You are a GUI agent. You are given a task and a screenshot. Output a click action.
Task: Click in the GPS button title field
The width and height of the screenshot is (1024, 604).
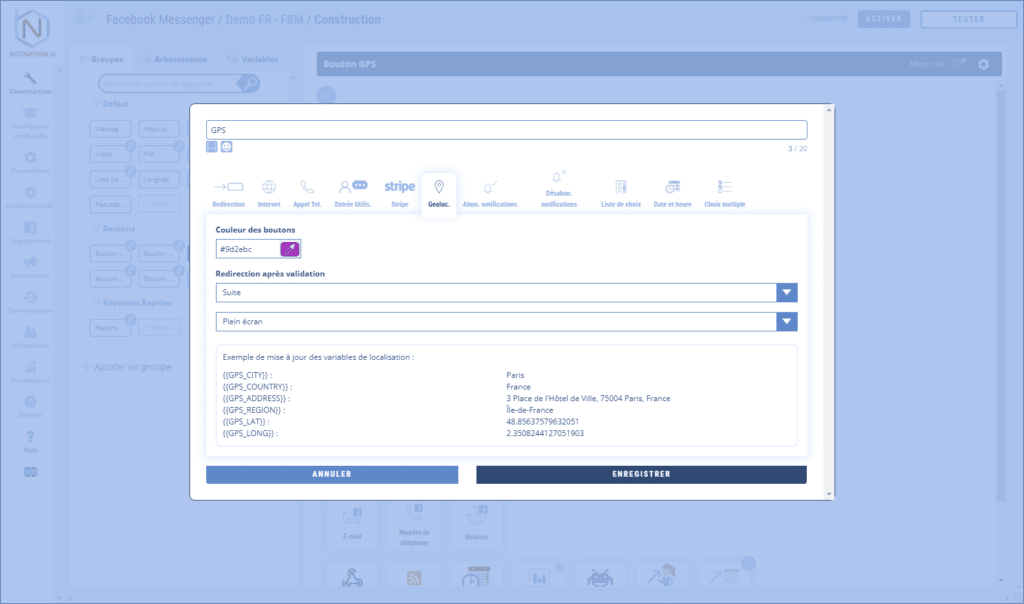506,130
